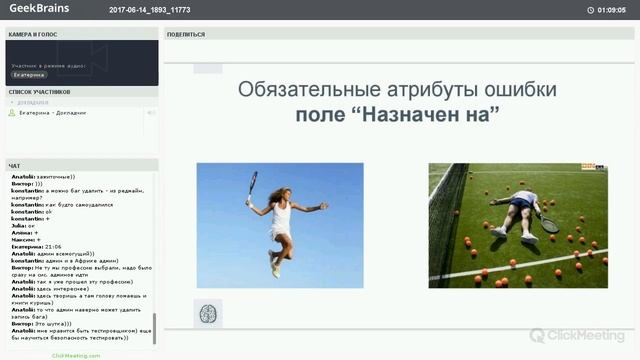This screenshot has height=360, width=640.
Task: Click konstantin's message about удалить баг из редмайн
Action: [78, 194]
